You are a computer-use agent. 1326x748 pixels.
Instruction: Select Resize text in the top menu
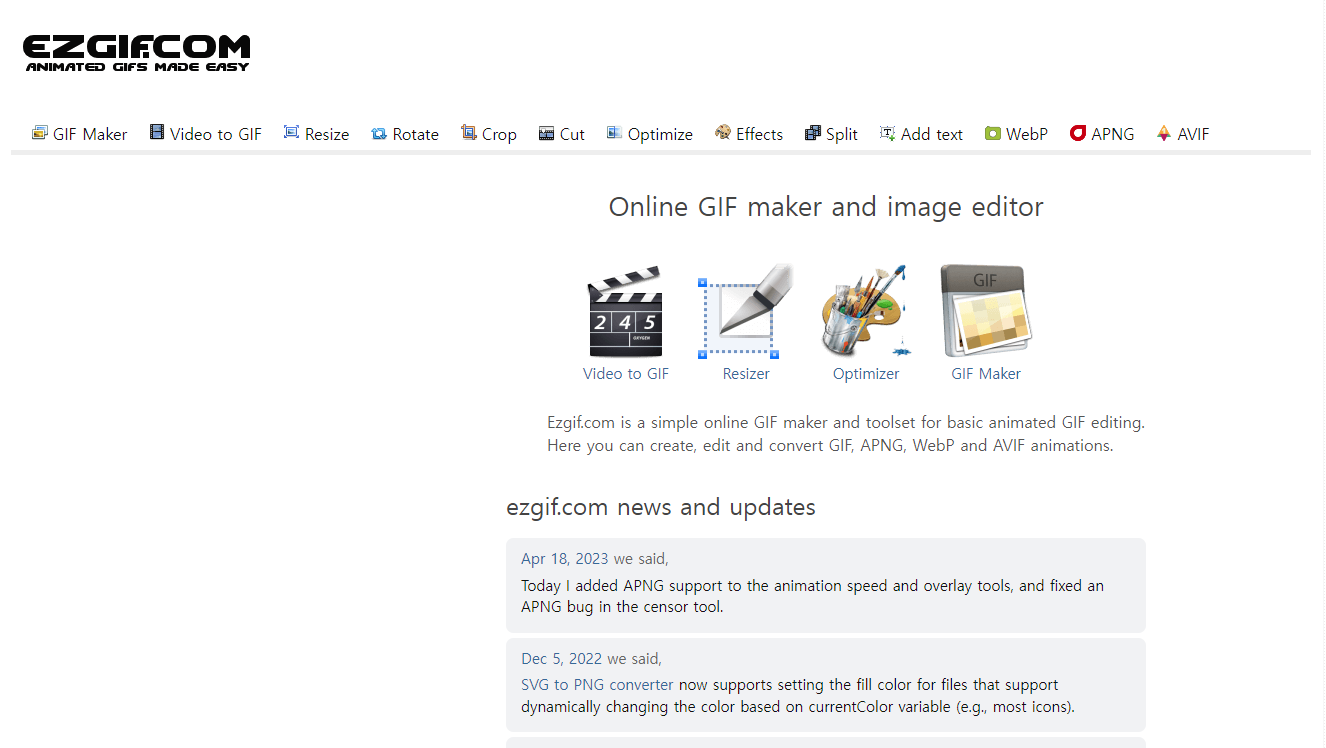click(x=327, y=134)
